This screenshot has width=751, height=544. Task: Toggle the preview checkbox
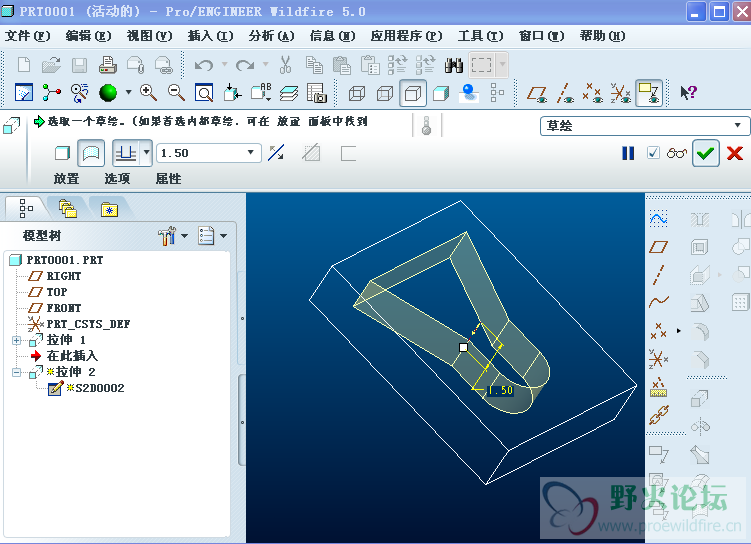pos(653,153)
